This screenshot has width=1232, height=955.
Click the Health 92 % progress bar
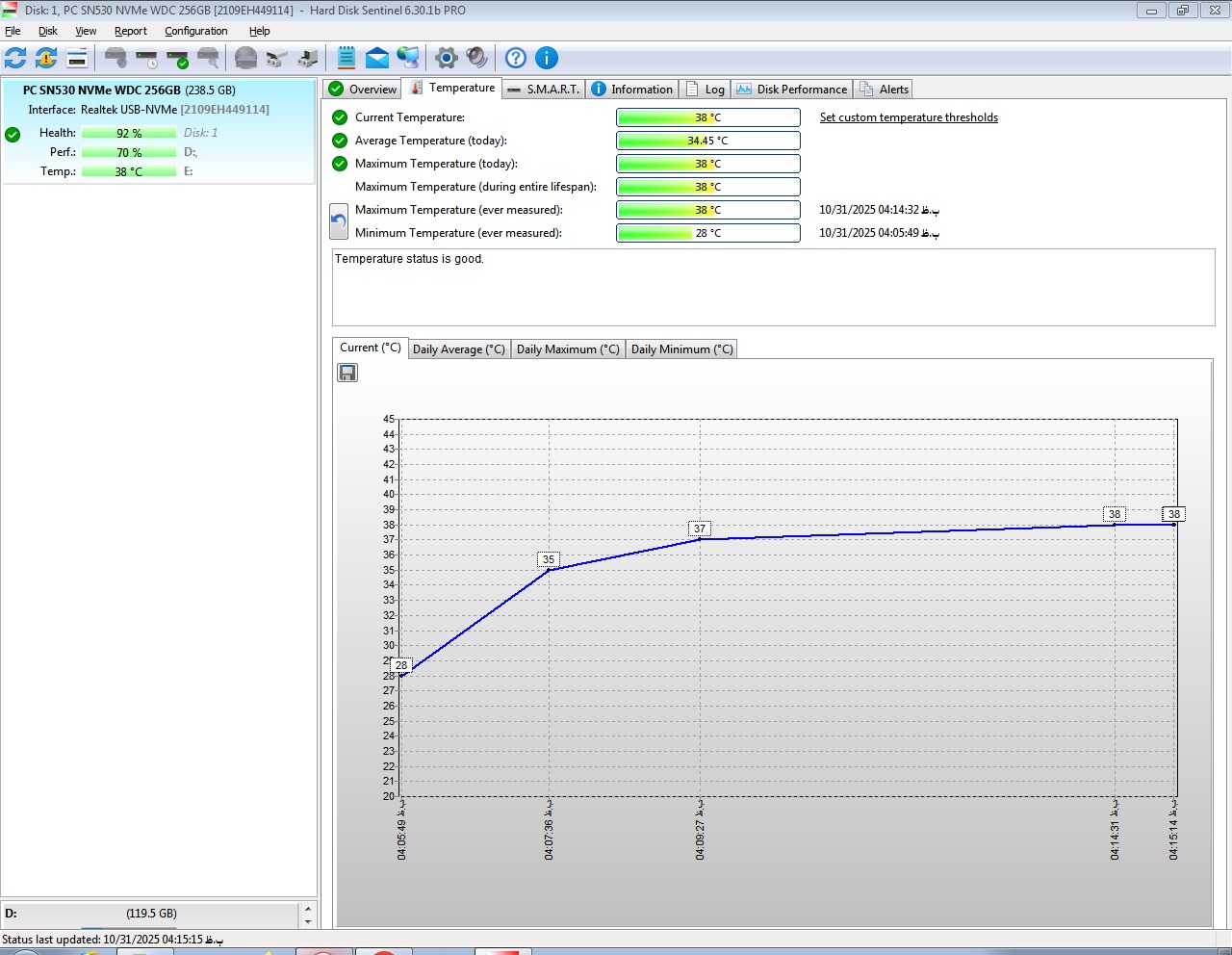click(129, 133)
